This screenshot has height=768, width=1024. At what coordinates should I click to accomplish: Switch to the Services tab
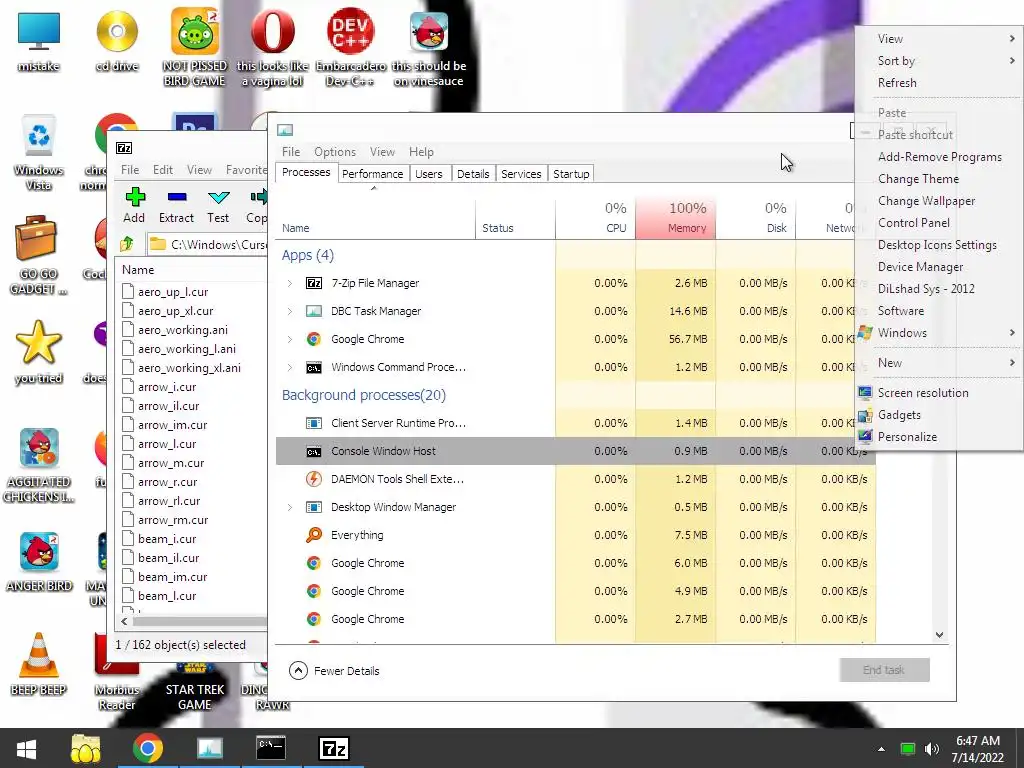pyautogui.click(x=521, y=174)
